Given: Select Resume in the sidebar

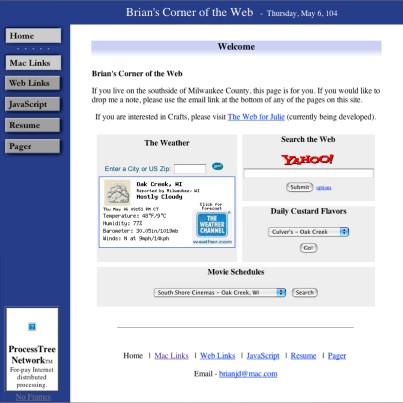Looking at the screenshot, I should click(33, 125).
